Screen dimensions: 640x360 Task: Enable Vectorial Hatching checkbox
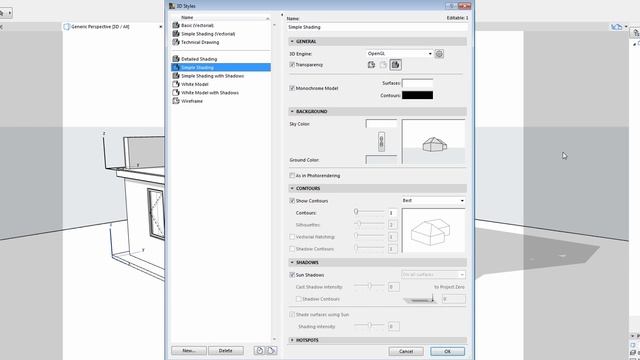point(292,237)
